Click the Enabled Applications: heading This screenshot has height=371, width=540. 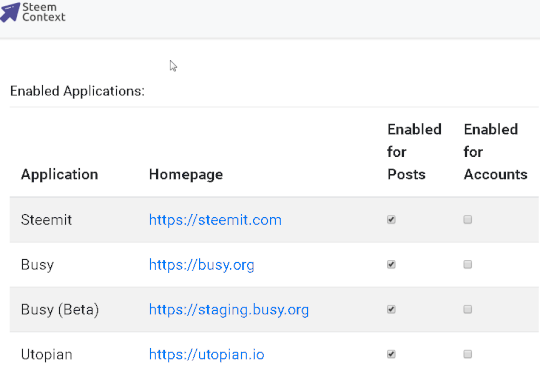[77, 91]
